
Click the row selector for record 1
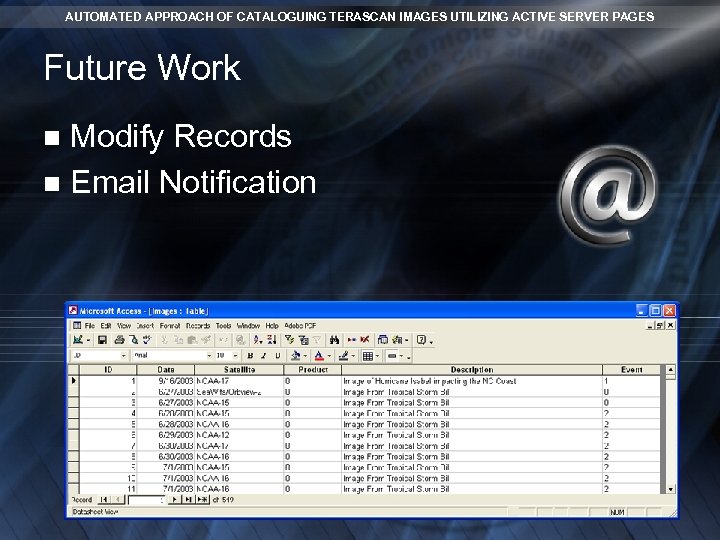pyautogui.click(x=73, y=381)
